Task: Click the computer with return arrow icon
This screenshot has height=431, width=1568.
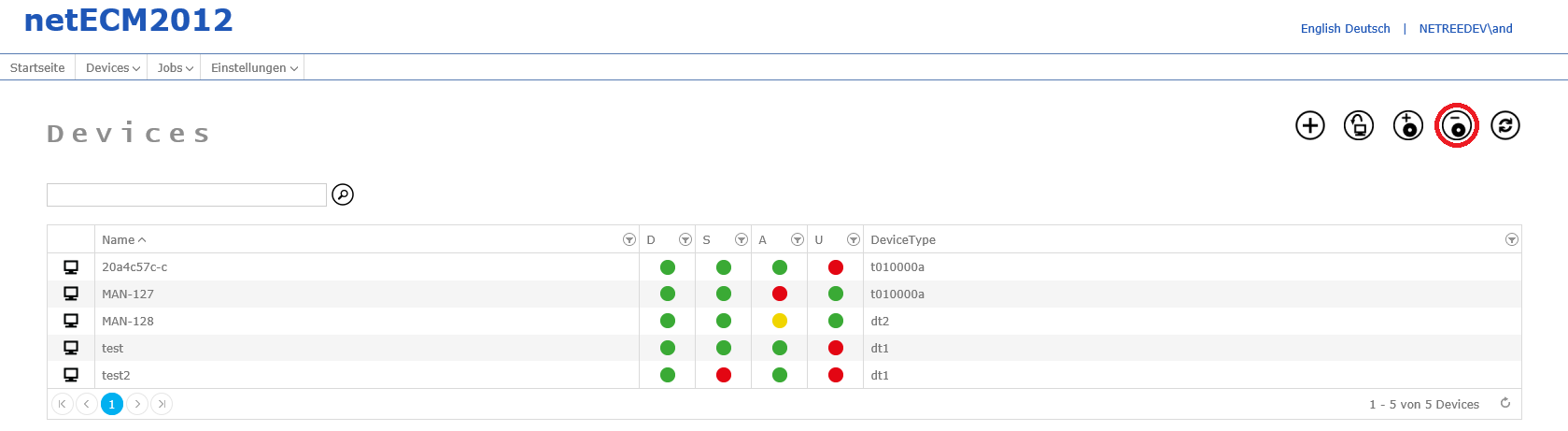Action: (x=1359, y=125)
